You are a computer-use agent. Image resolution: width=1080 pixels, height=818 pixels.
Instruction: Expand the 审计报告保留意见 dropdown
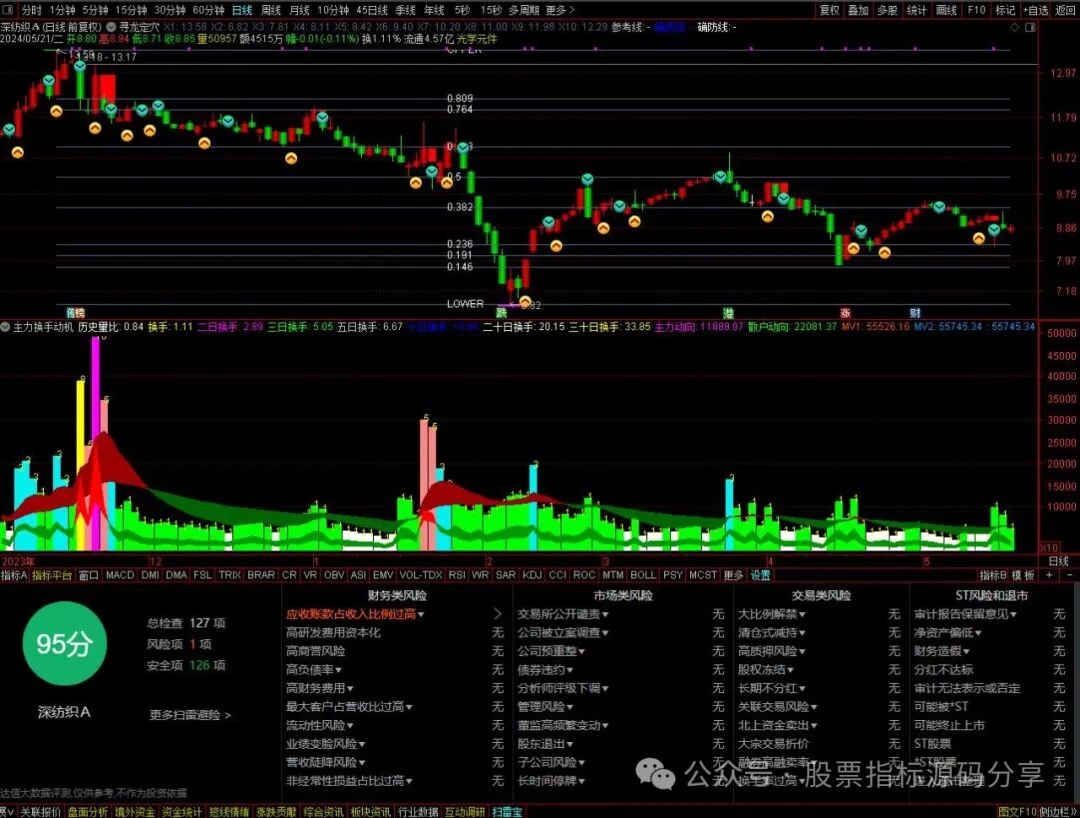pos(965,614)
